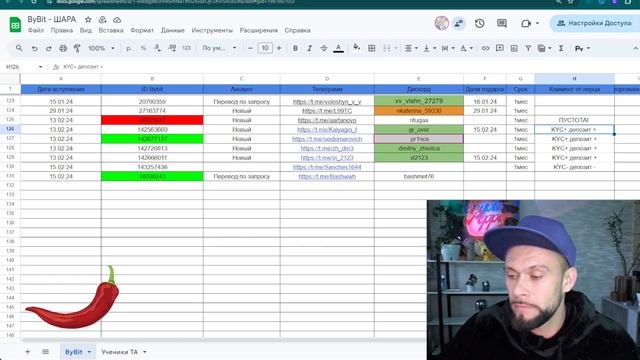The width and height of the screenshot is (640, 360).
Task: Open the name box dropdown arrow
Action: click(40, 67)
